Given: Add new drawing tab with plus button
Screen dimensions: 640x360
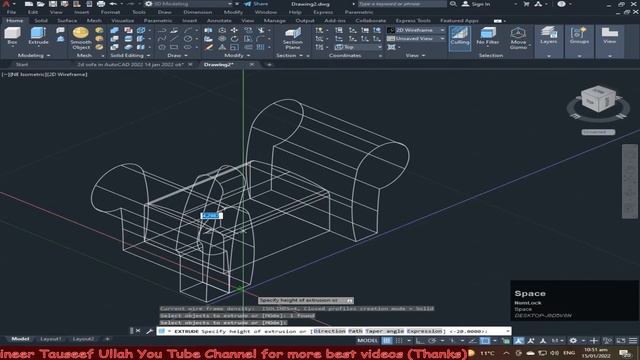Looking at the screenshot, I should 269,64.
